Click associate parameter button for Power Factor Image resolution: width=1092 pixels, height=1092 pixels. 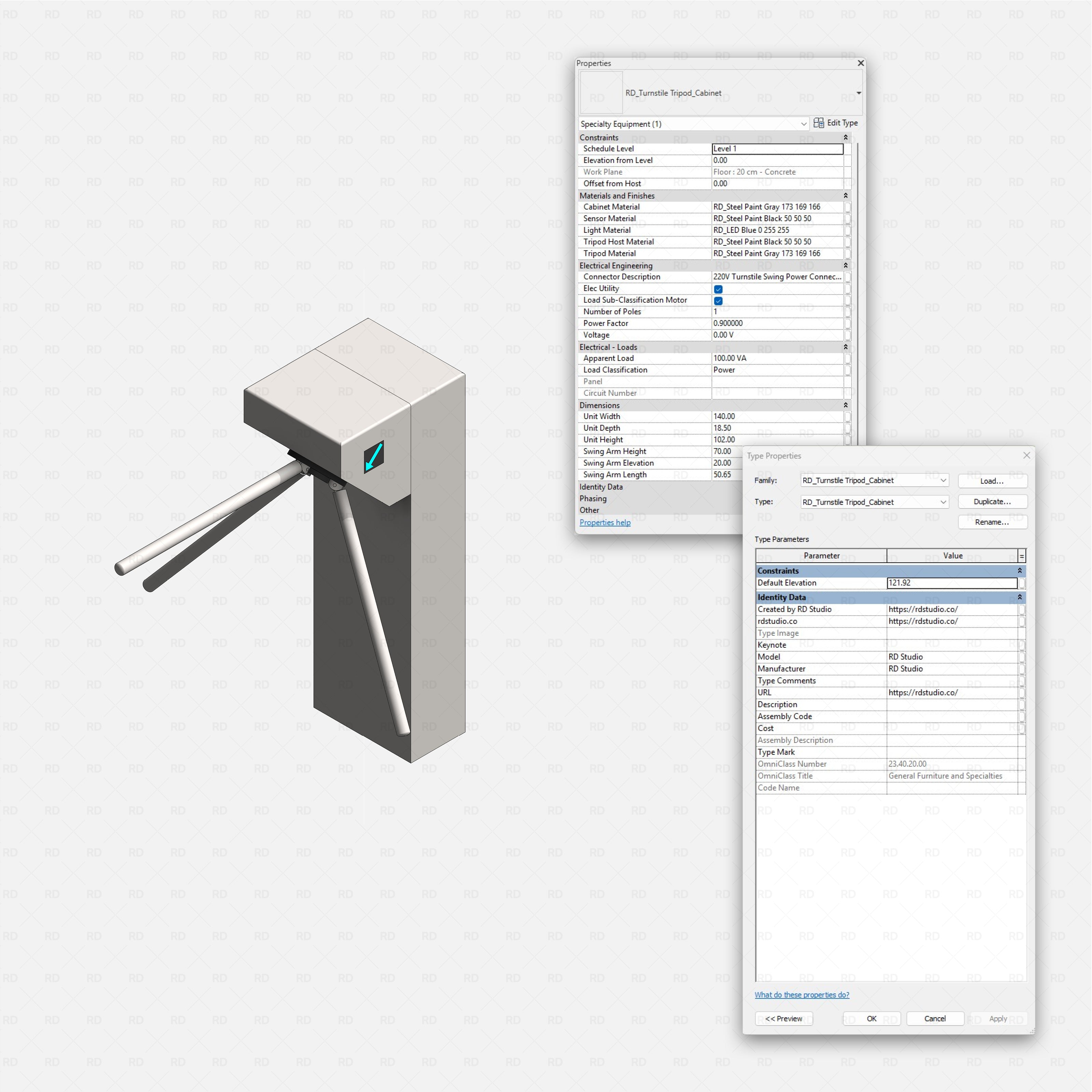tap(847, 323)
